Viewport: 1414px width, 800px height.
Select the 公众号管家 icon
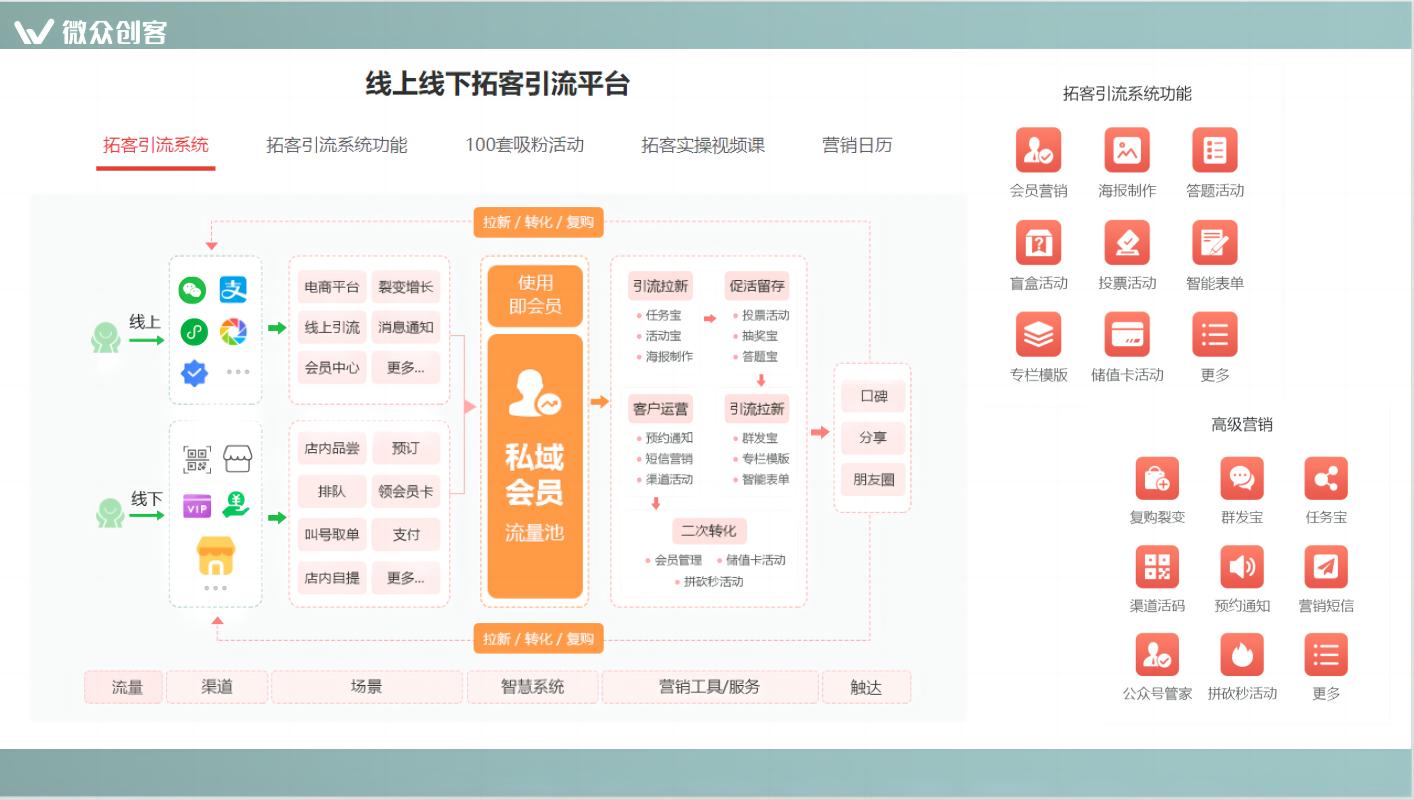click(x=1157, y=655)
